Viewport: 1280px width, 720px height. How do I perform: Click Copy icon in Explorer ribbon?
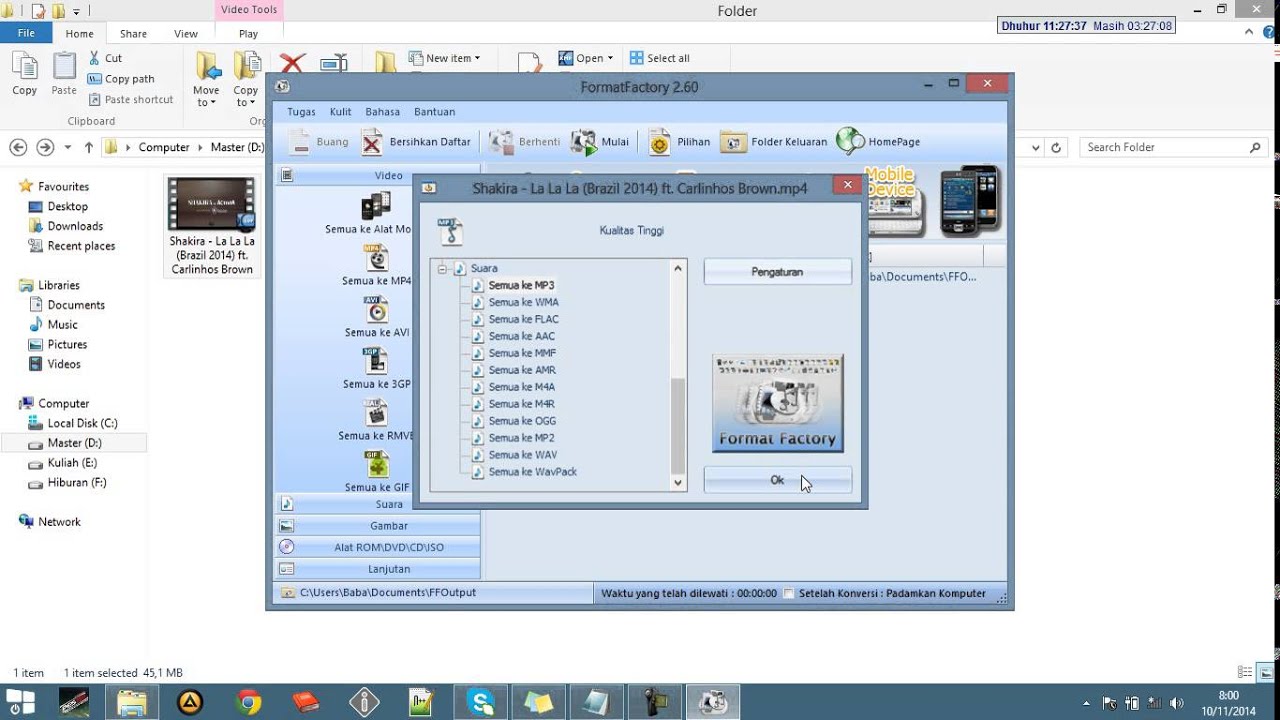(25, 67)
